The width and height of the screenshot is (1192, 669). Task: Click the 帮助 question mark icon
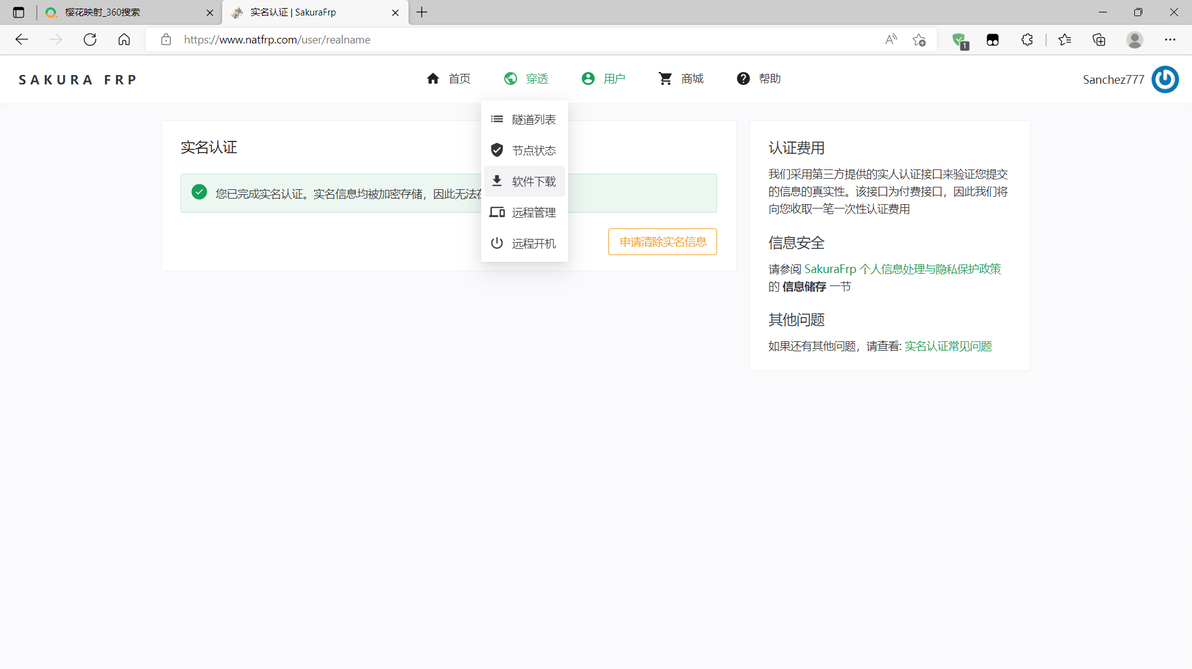click(743, 78)
